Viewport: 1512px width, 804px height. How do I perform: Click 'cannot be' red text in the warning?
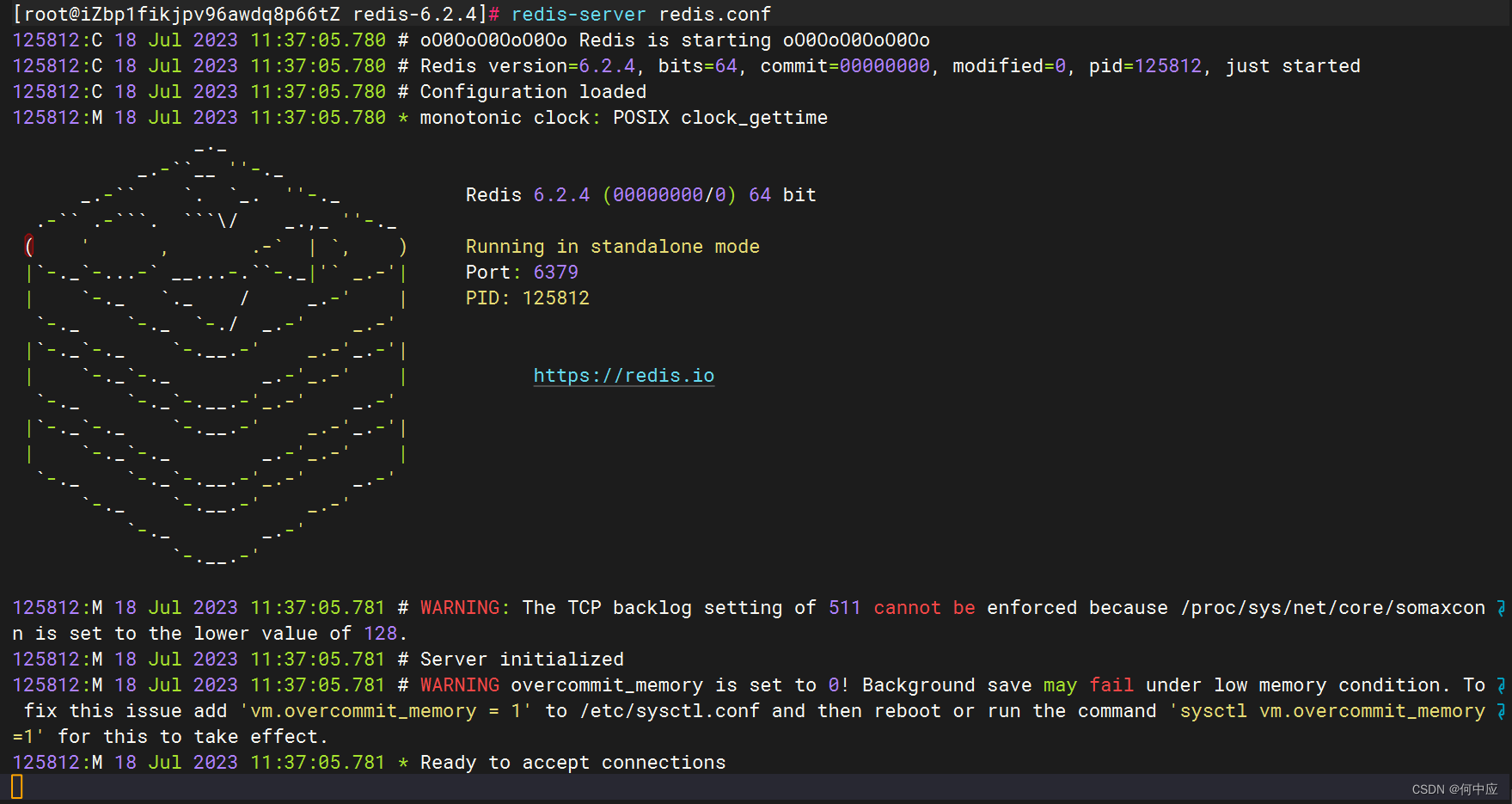click(x=924, y=608)
